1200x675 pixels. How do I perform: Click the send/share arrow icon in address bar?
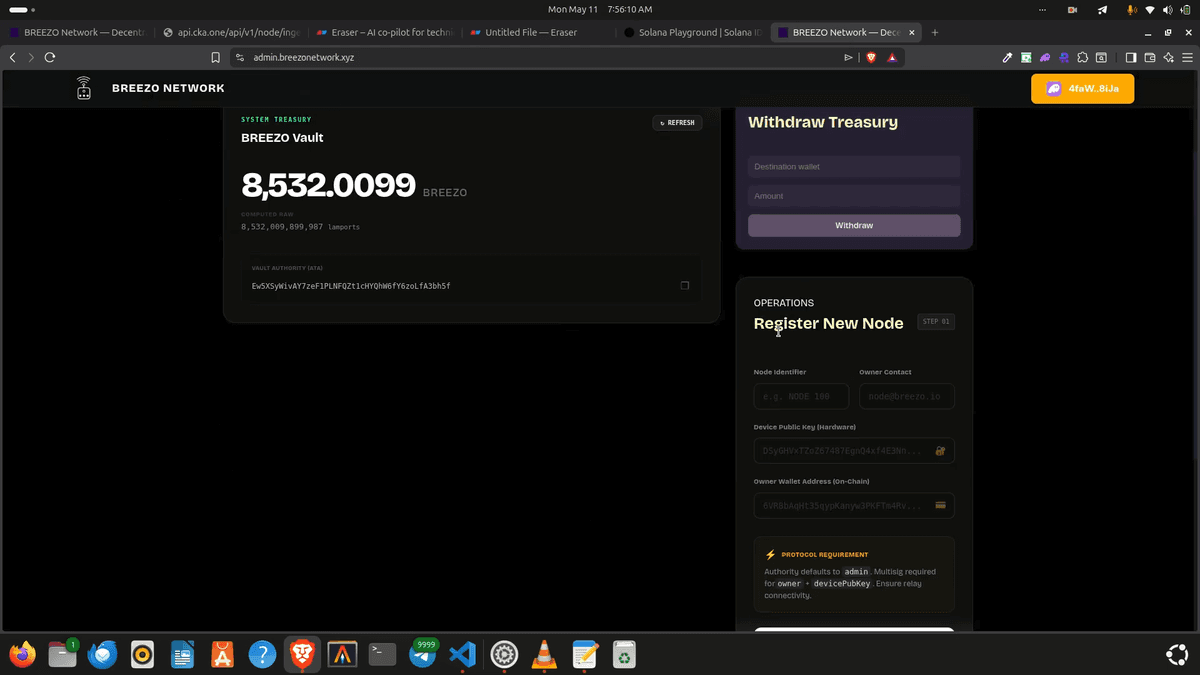click(x=849, y=58)
